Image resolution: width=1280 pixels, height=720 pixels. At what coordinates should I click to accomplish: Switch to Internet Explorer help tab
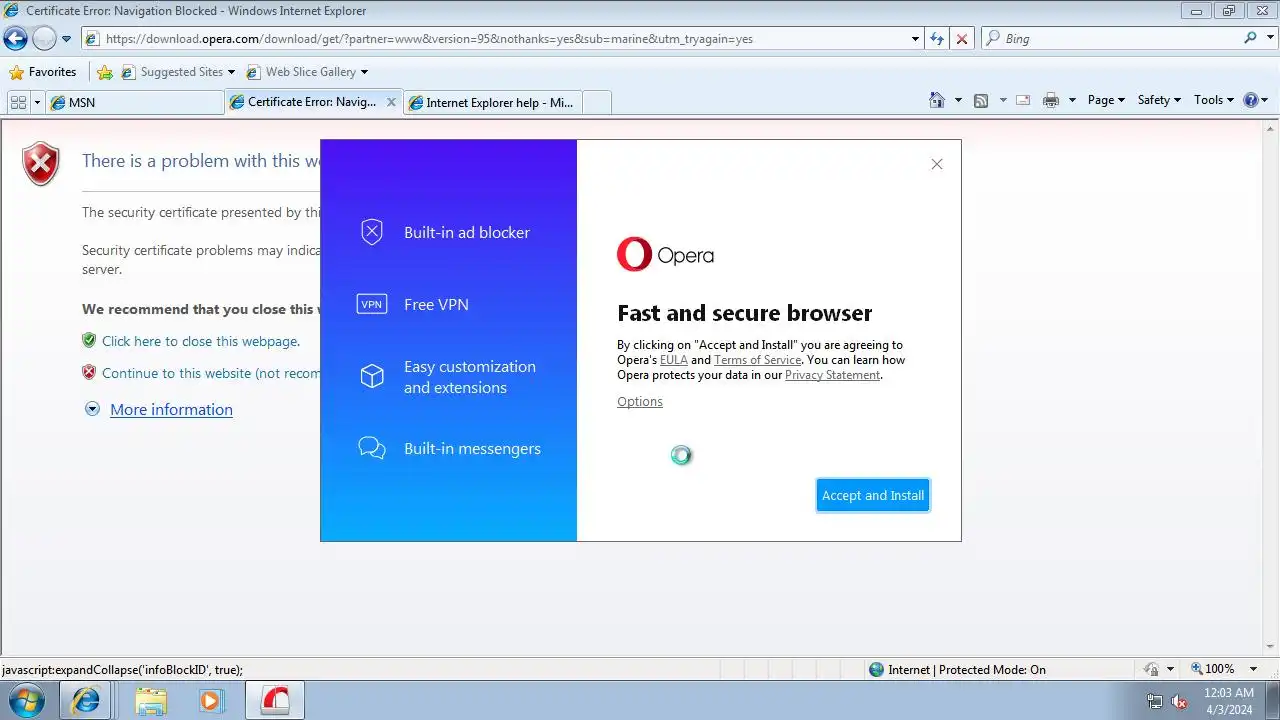point(491,102)
